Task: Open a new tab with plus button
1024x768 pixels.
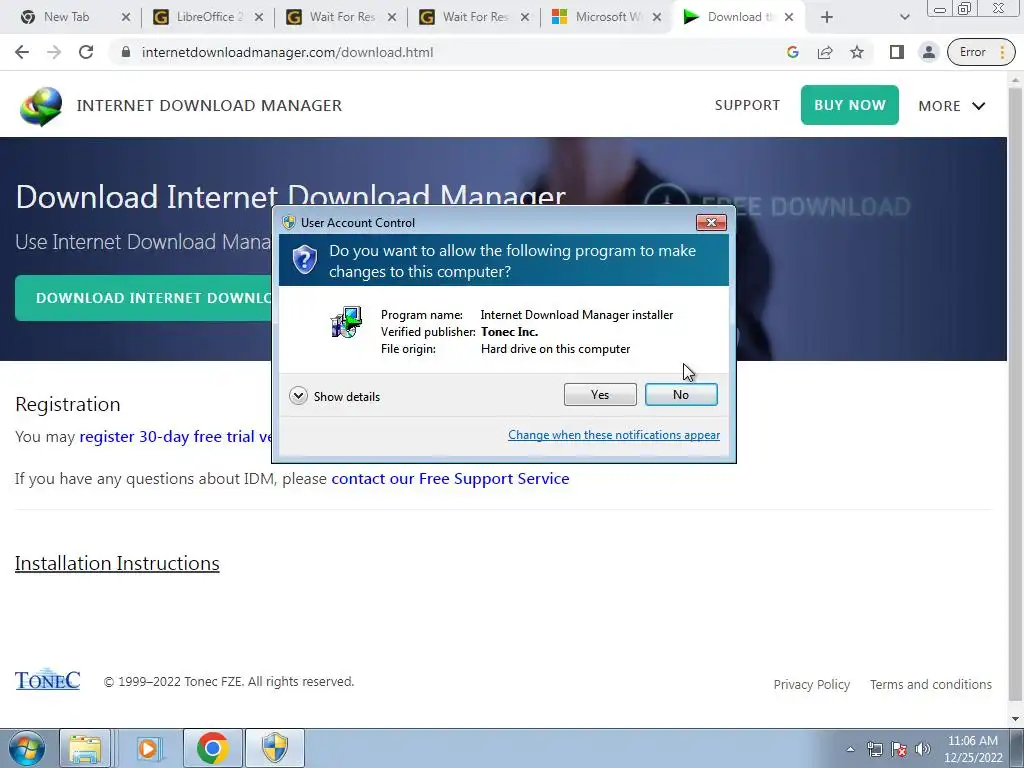Action: pos(827,17)
